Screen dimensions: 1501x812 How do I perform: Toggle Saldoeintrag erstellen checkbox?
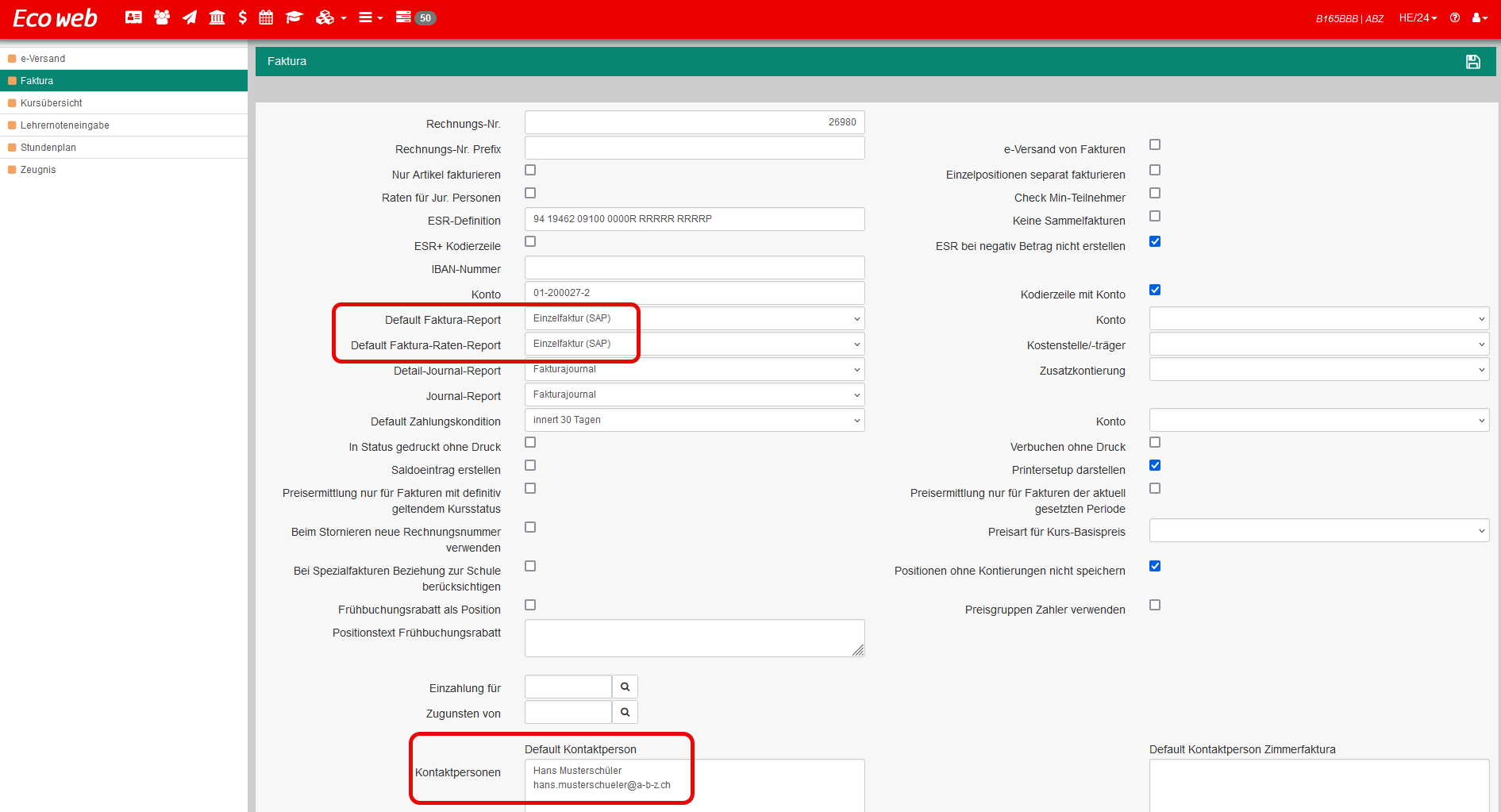[530, 465]
